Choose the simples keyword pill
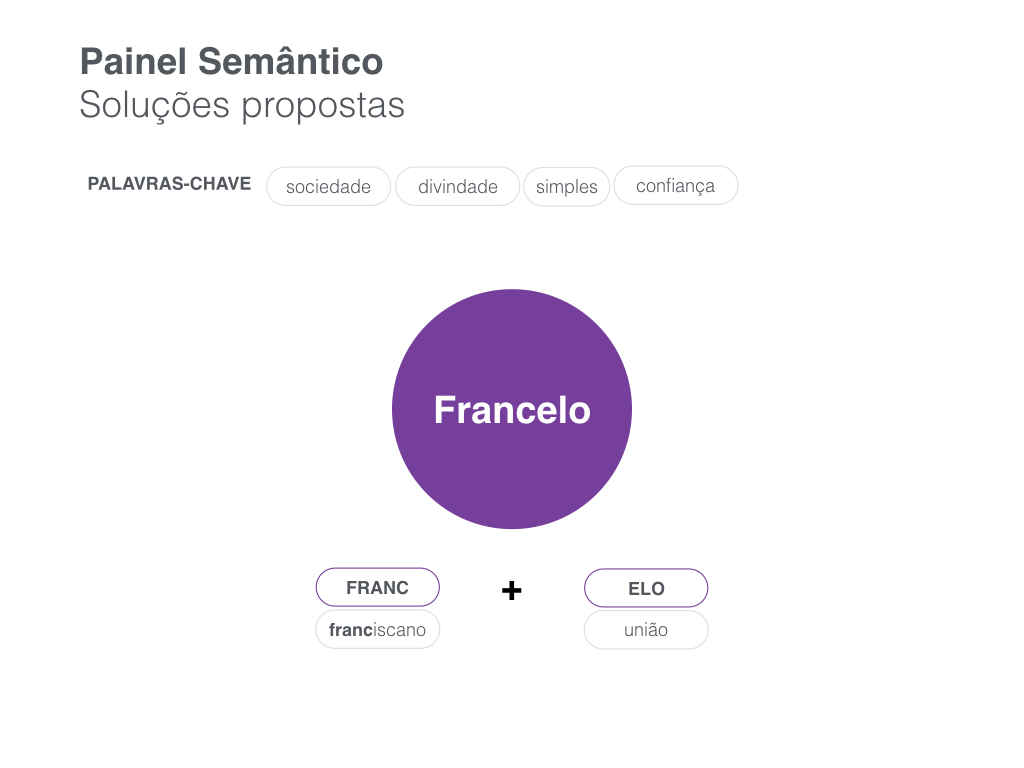The width and height of the screenshot is (1024, 768). coord(567,186)
